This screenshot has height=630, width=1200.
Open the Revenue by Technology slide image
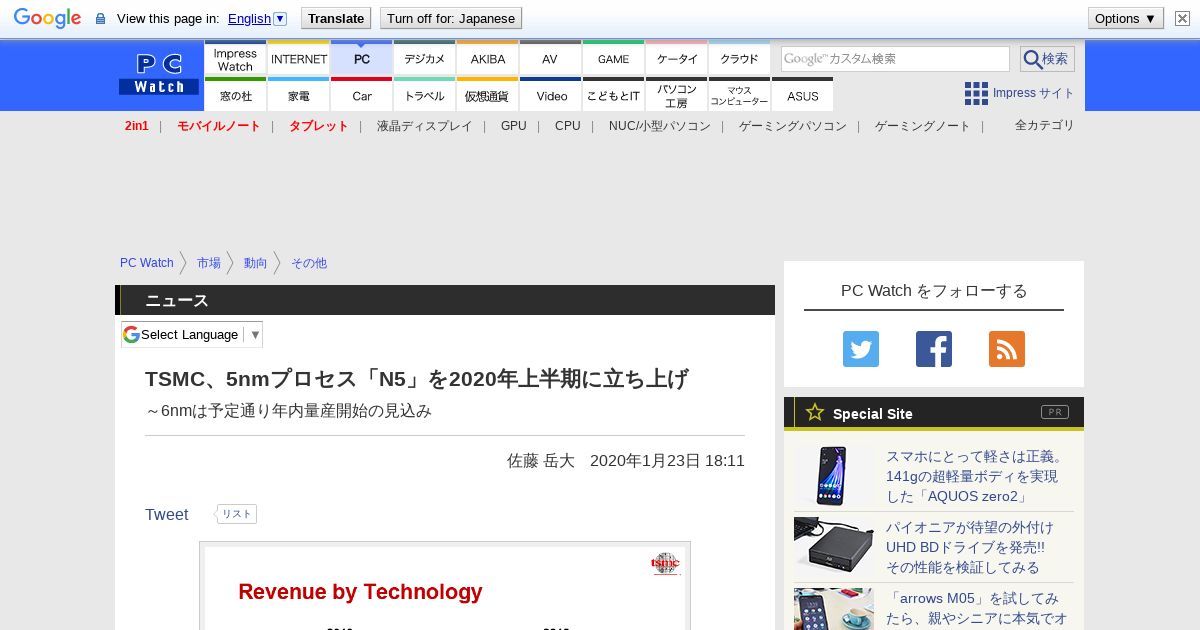tap(445, 586)
